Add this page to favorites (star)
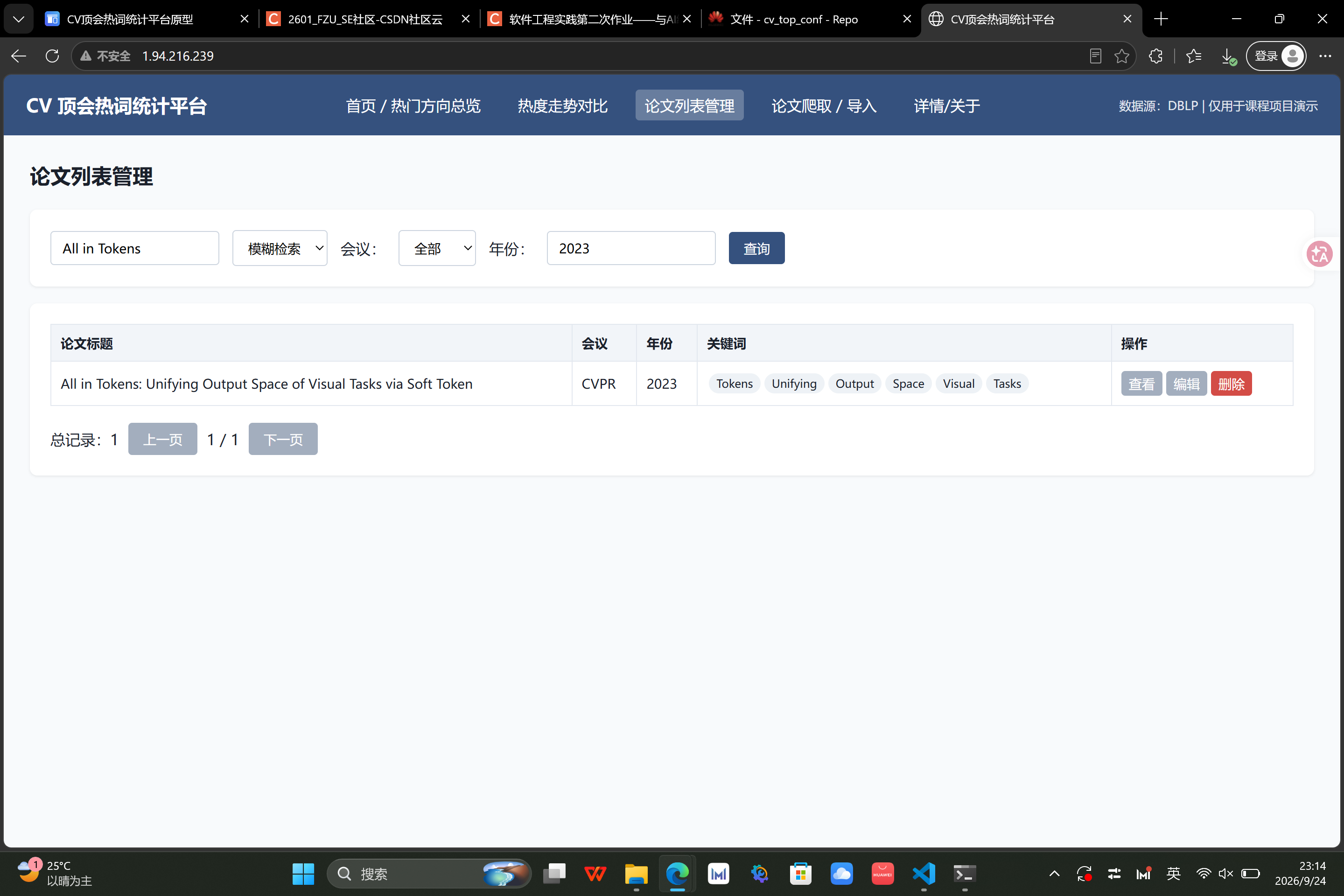Viewport: 1344px width, 896px height. click(1122, 56)
